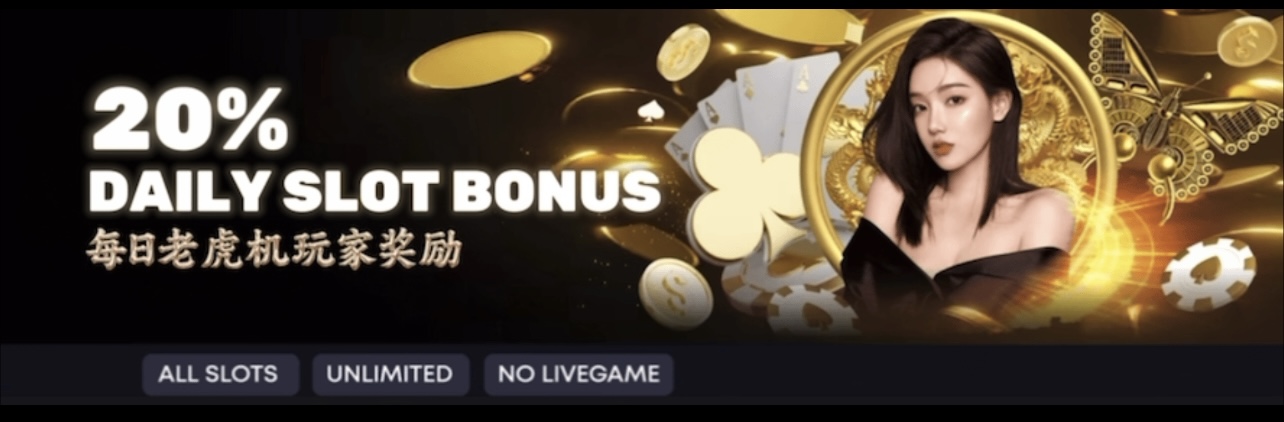
Task: Click the dollar coin below the club
Action: tap(676, 293)
